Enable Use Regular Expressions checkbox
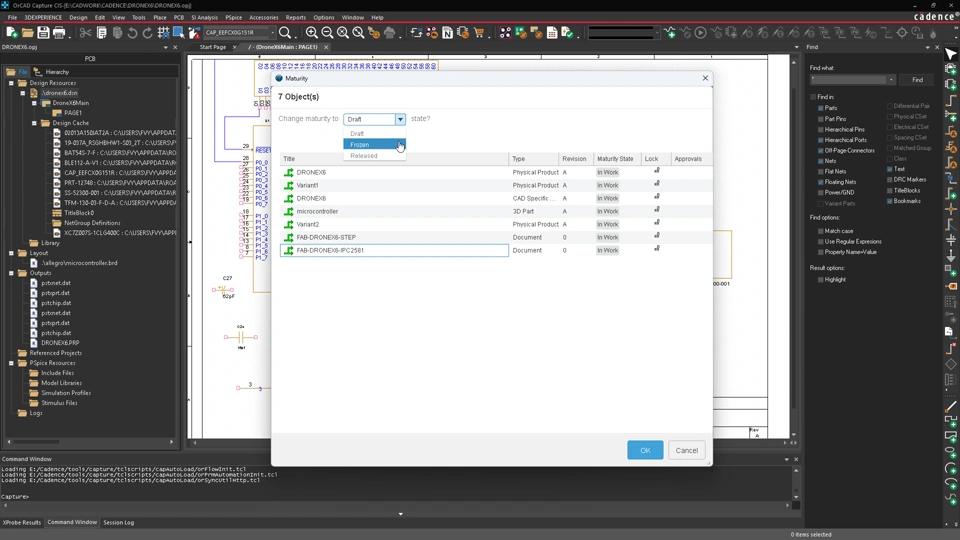960x540 pixels. coord(821,242)
